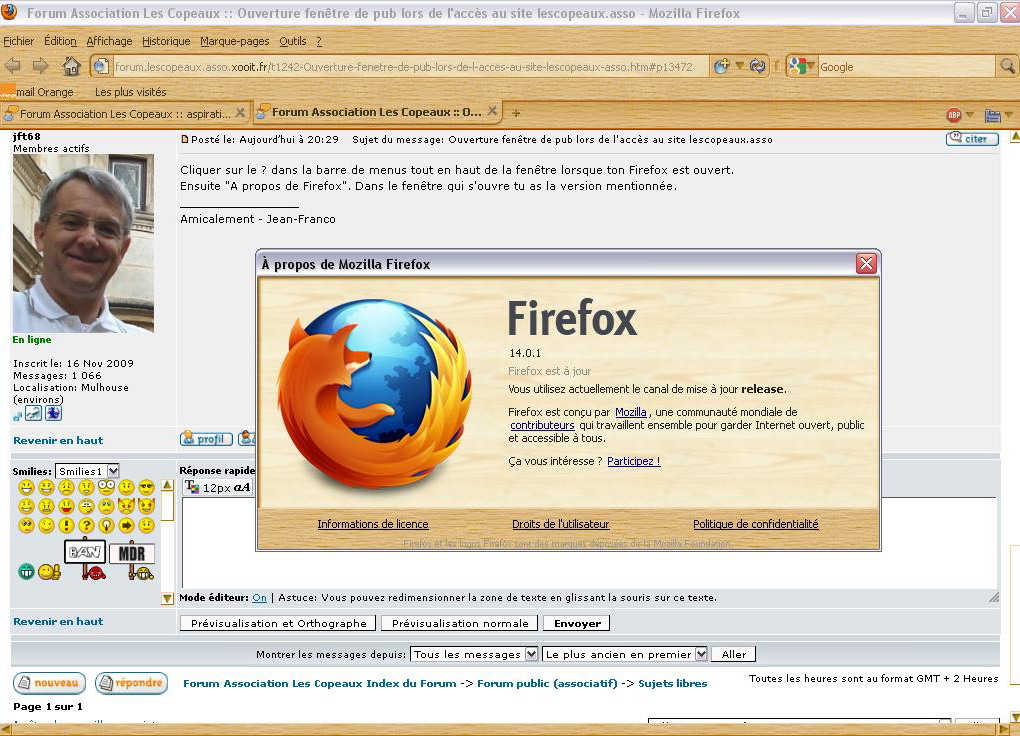Insert the BAN sign smiley
The image size is (1020, 736).
click(x=87, y=560)
